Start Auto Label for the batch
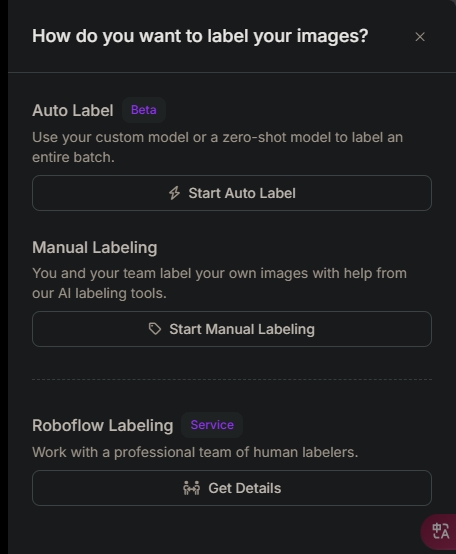 tap(232, 193)
